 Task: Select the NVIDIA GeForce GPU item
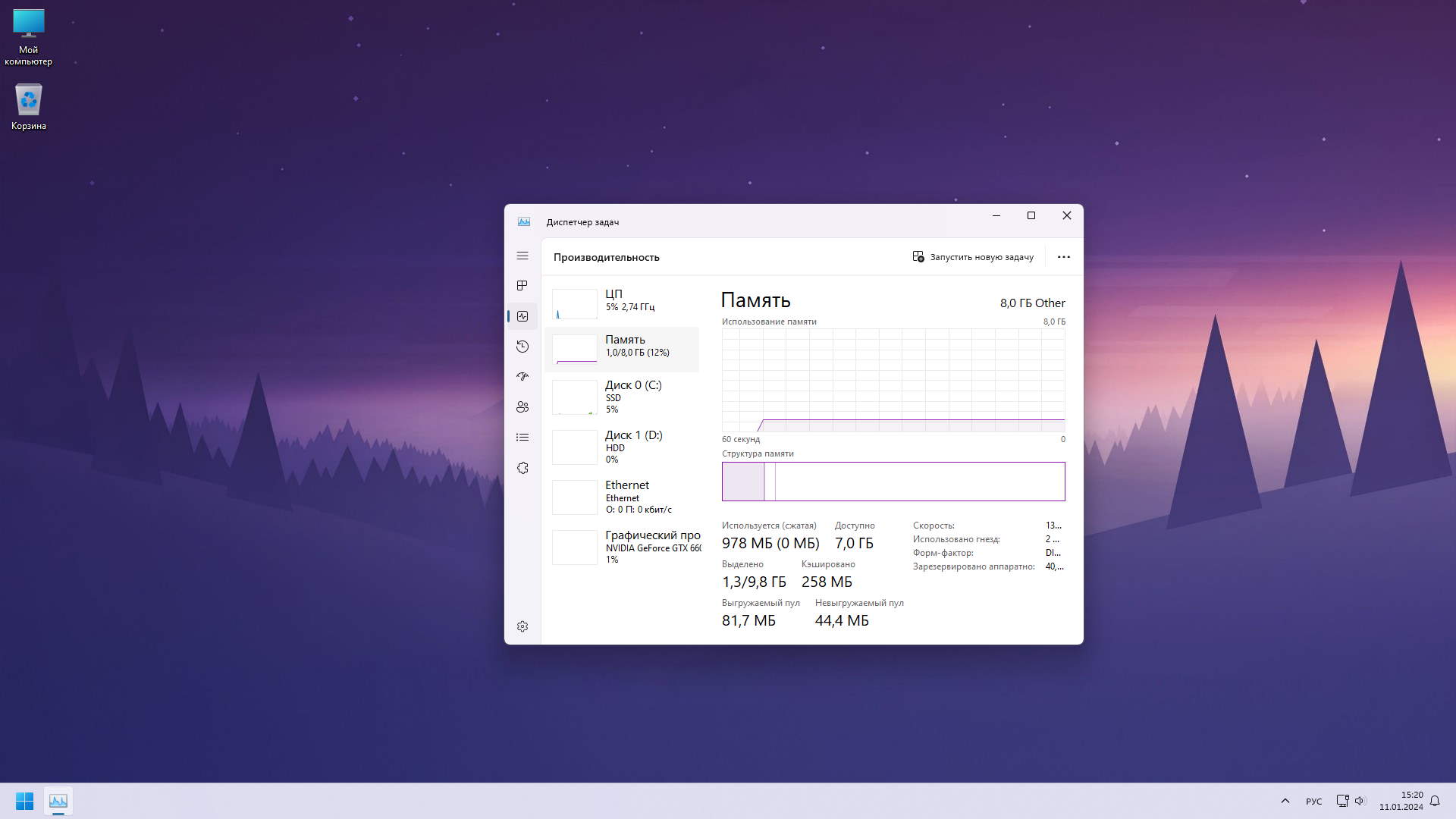click(622, 547)
